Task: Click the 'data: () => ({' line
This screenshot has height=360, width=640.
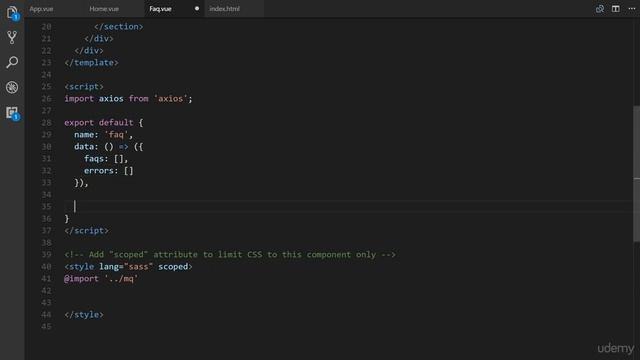Action: [109, 147]
